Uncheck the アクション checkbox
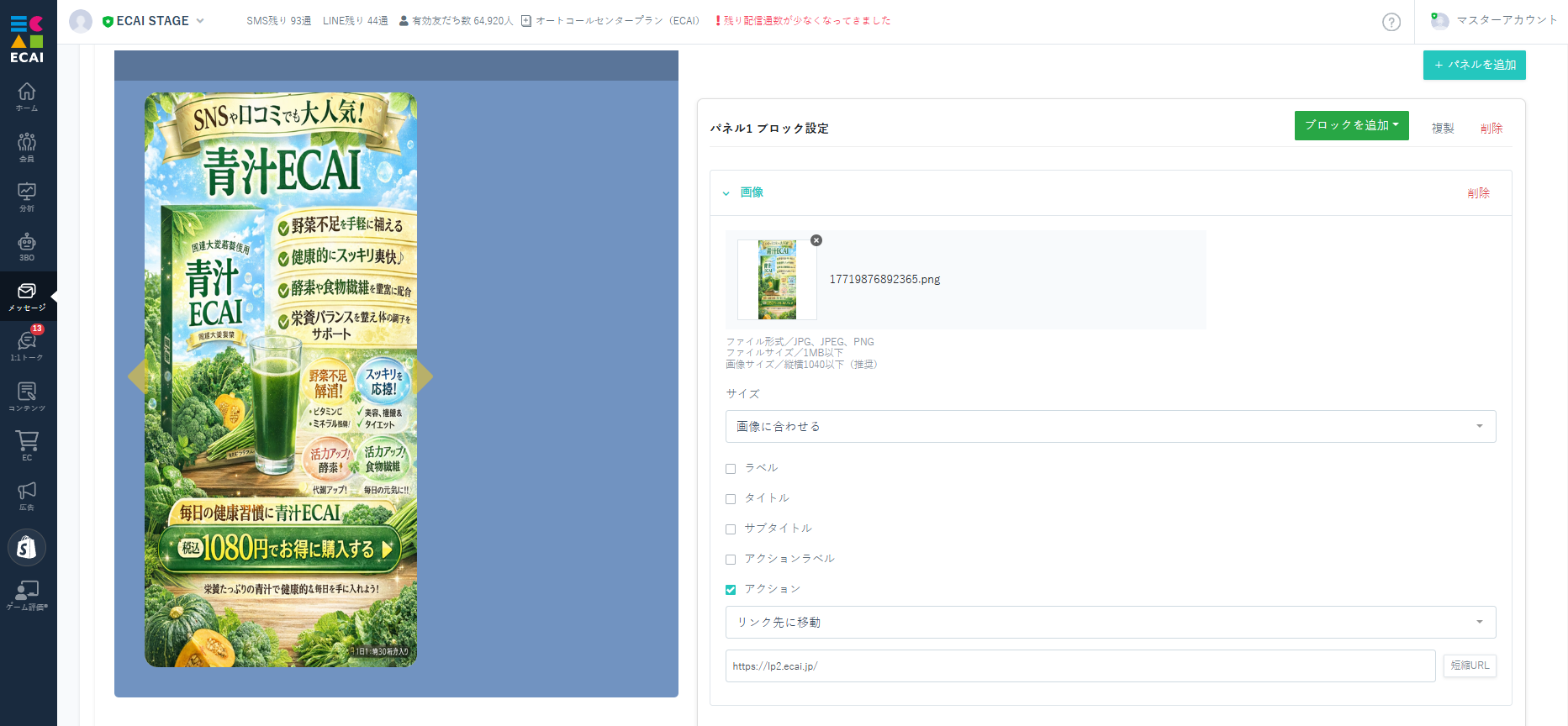 click(x=731, y=590)
